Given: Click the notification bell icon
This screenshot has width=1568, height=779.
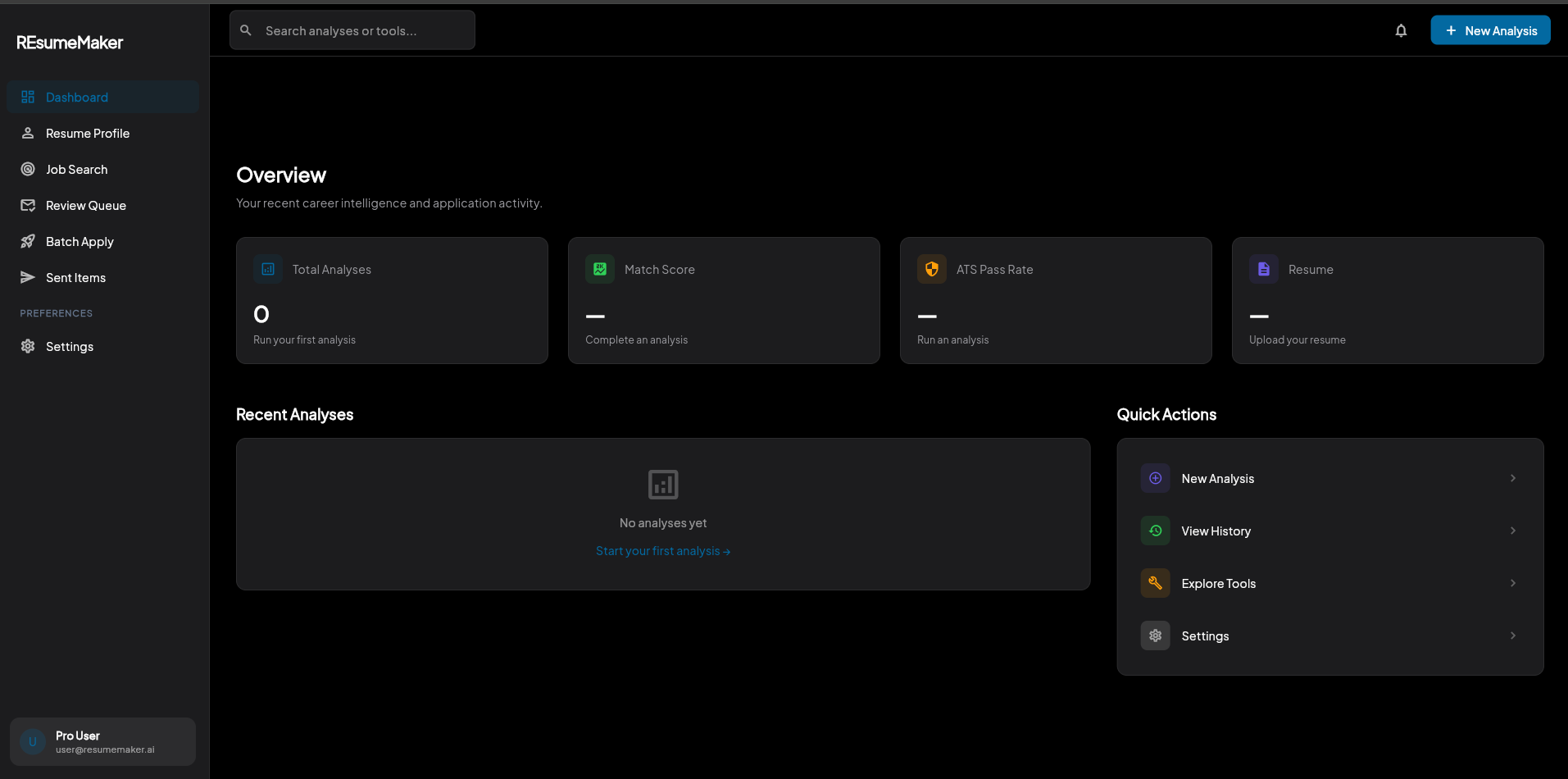Looking at the screenshot, I should click(x=1401, y=30).
